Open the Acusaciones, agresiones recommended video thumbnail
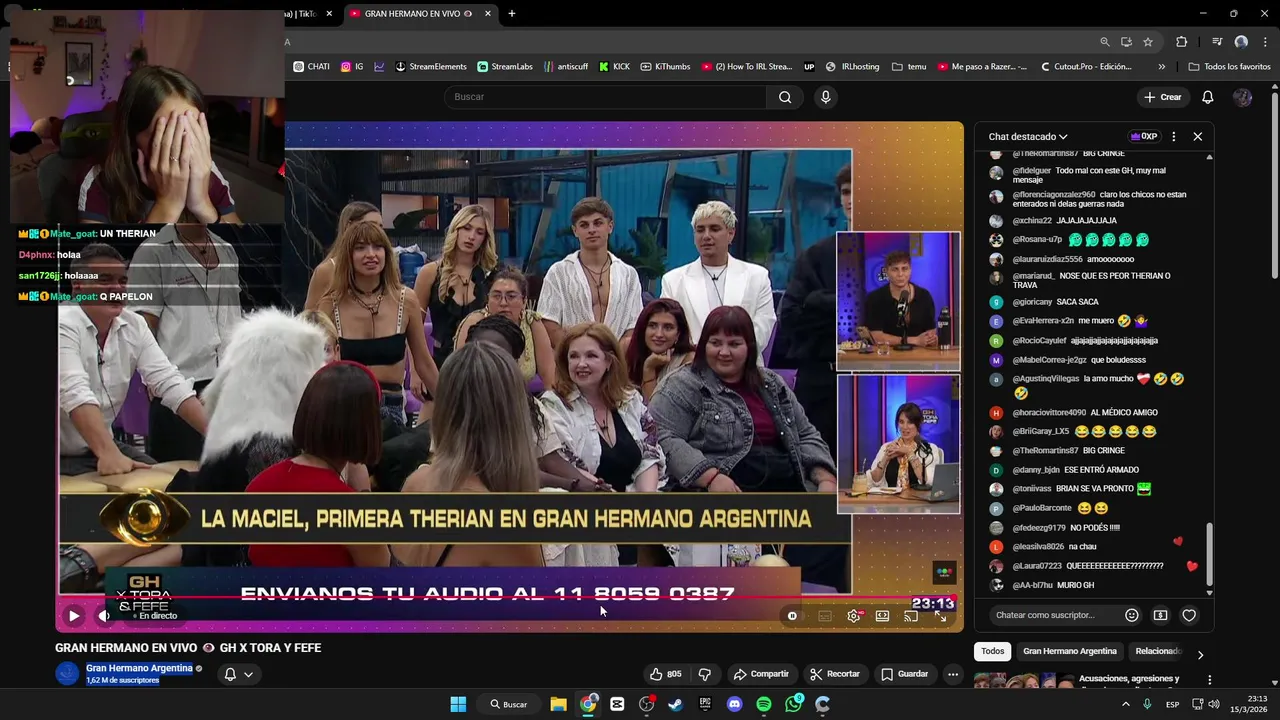 (1023, 681)
